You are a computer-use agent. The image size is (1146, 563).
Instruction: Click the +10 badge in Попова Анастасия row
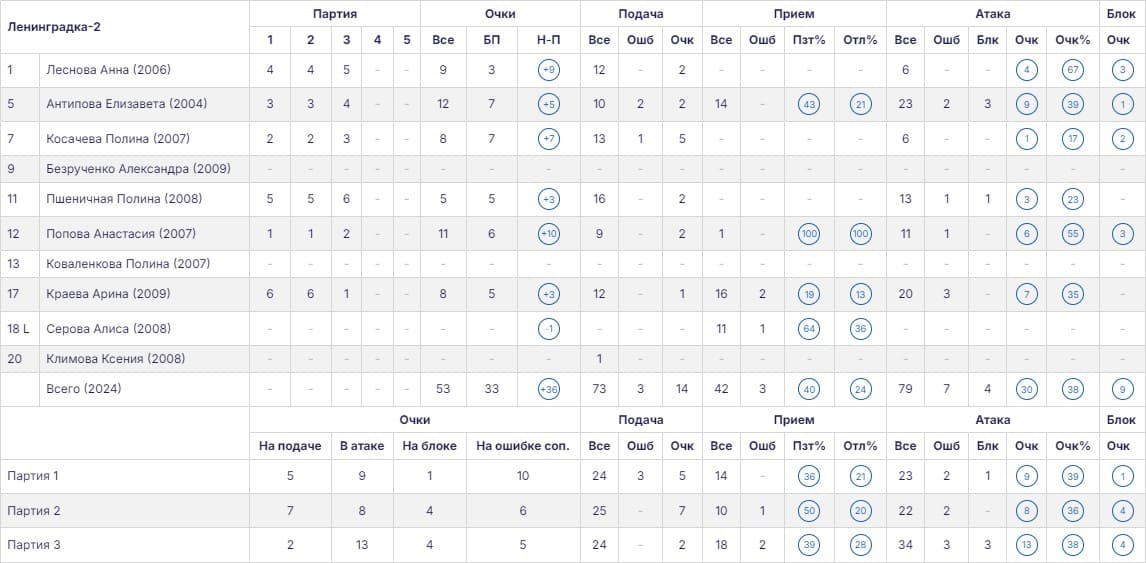click(548, 234)
